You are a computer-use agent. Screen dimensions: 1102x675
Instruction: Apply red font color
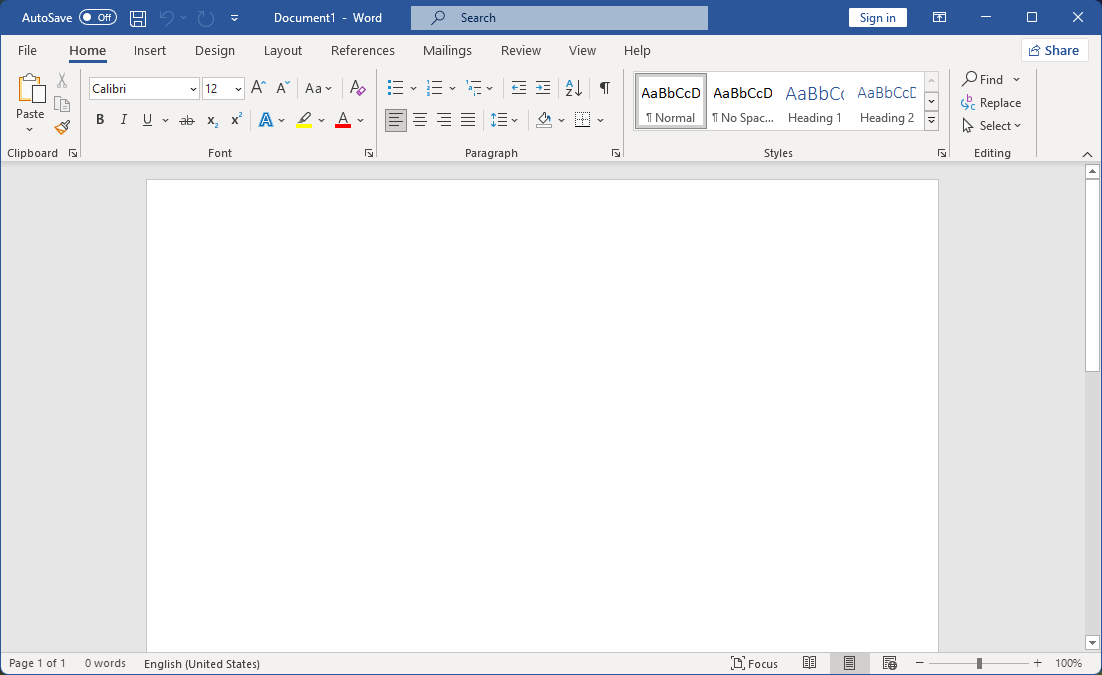point(343,120)
